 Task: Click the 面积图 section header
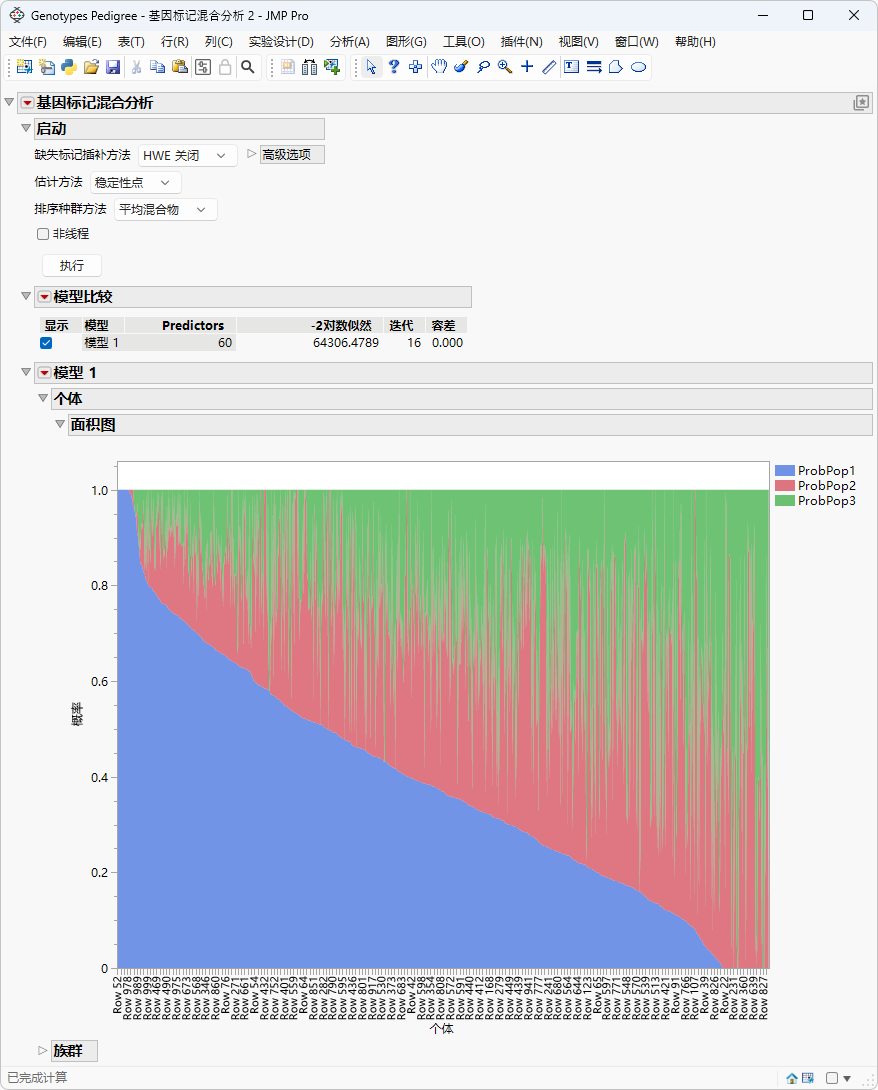[x=470, y=425]
